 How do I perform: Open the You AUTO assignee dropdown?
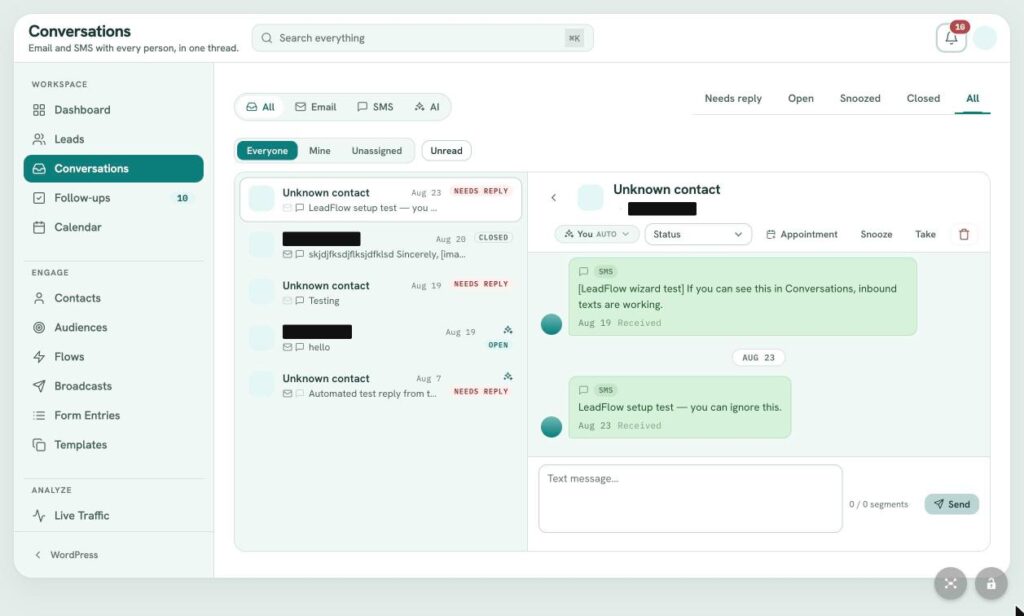click(x=597, y=234)
